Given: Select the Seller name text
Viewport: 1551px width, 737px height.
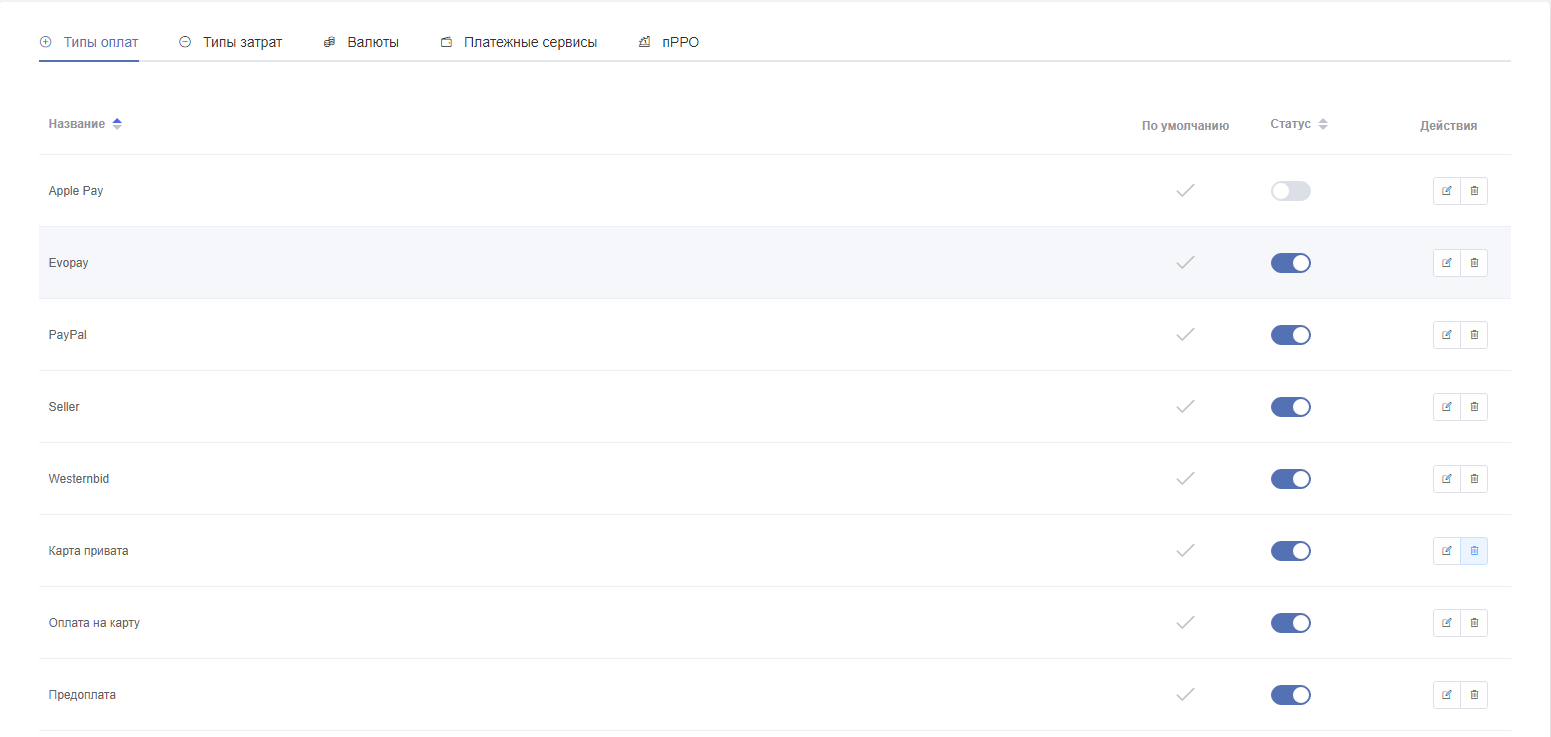Looking at the screenshot, I should pyautogui.click(x=64, y=407).
